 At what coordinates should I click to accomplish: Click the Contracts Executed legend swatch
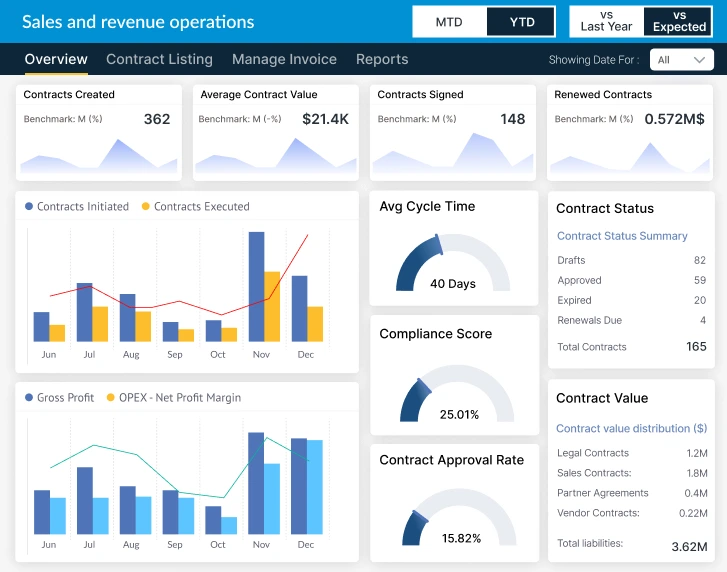(146, 207)
